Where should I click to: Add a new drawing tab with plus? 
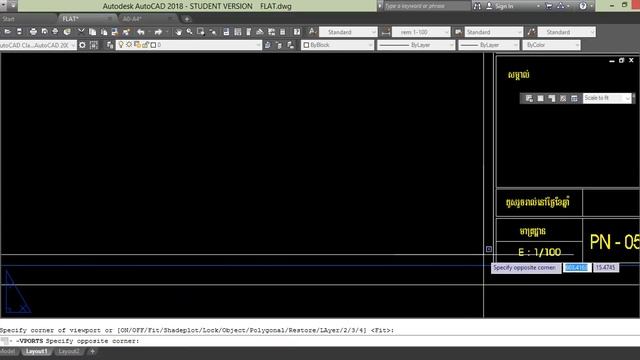click(x=187, y=19)
